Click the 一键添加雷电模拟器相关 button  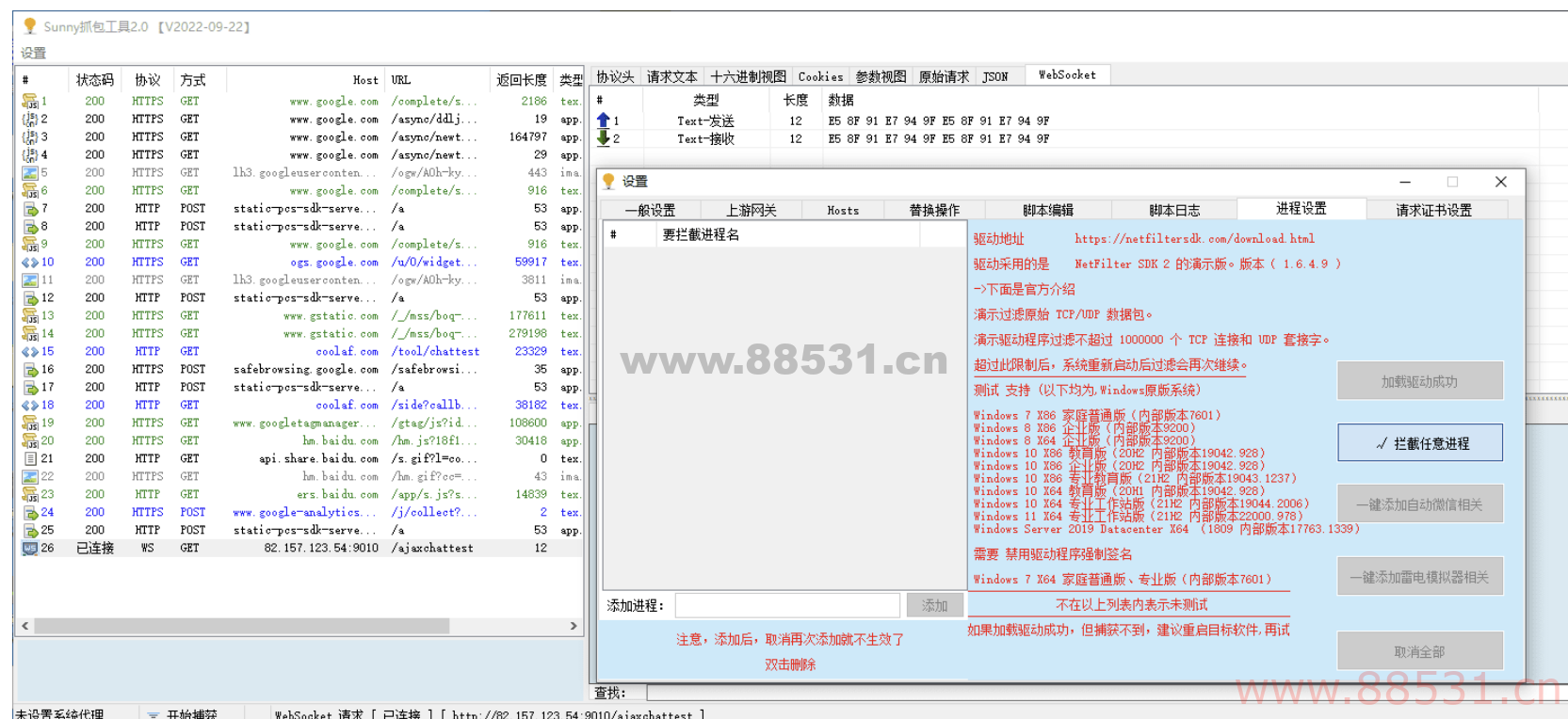point(1419,576)
